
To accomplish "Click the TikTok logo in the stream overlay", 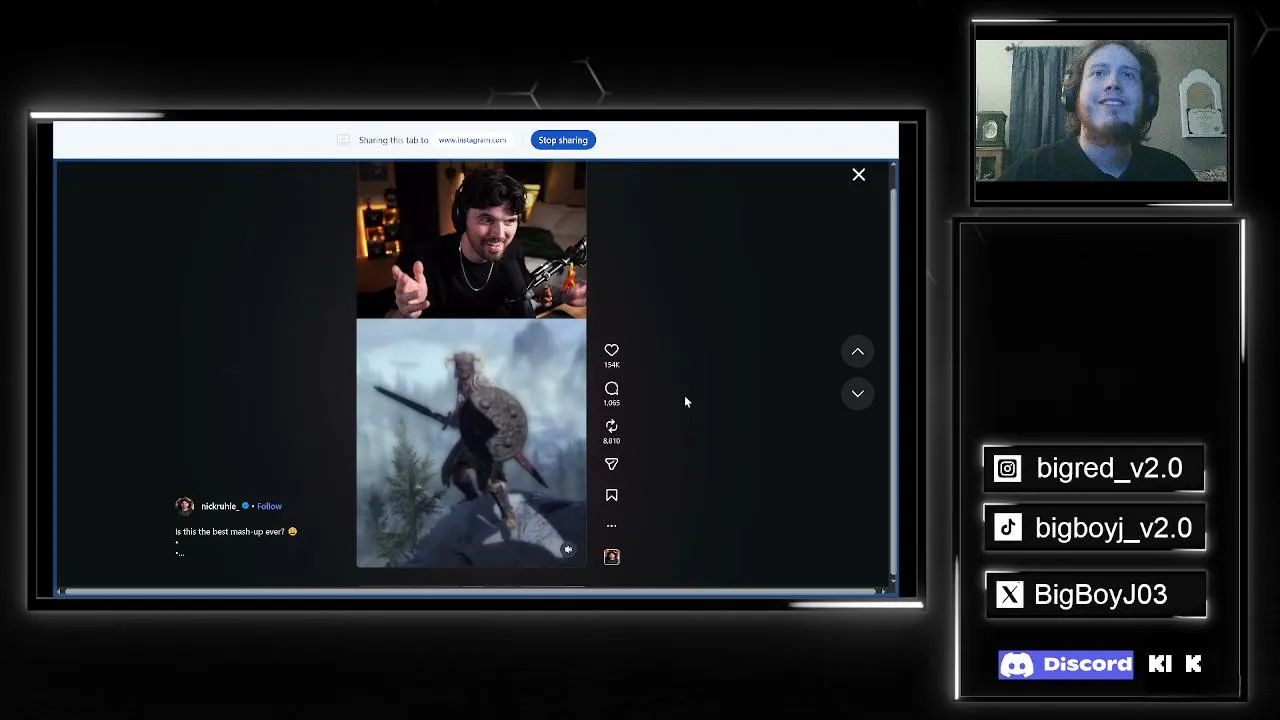I will (1007, 529).
